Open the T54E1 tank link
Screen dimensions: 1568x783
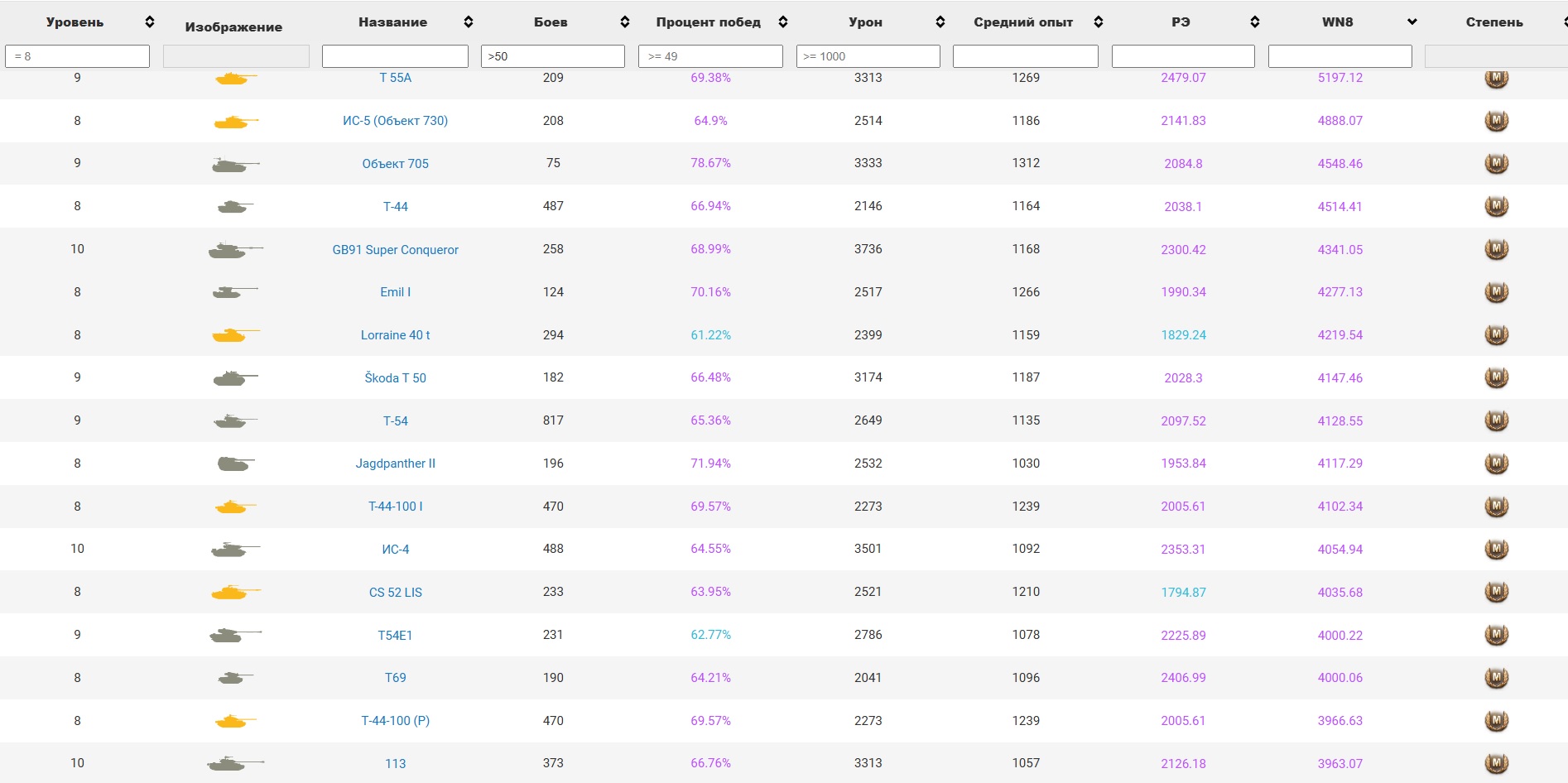(x=396, y=636)
